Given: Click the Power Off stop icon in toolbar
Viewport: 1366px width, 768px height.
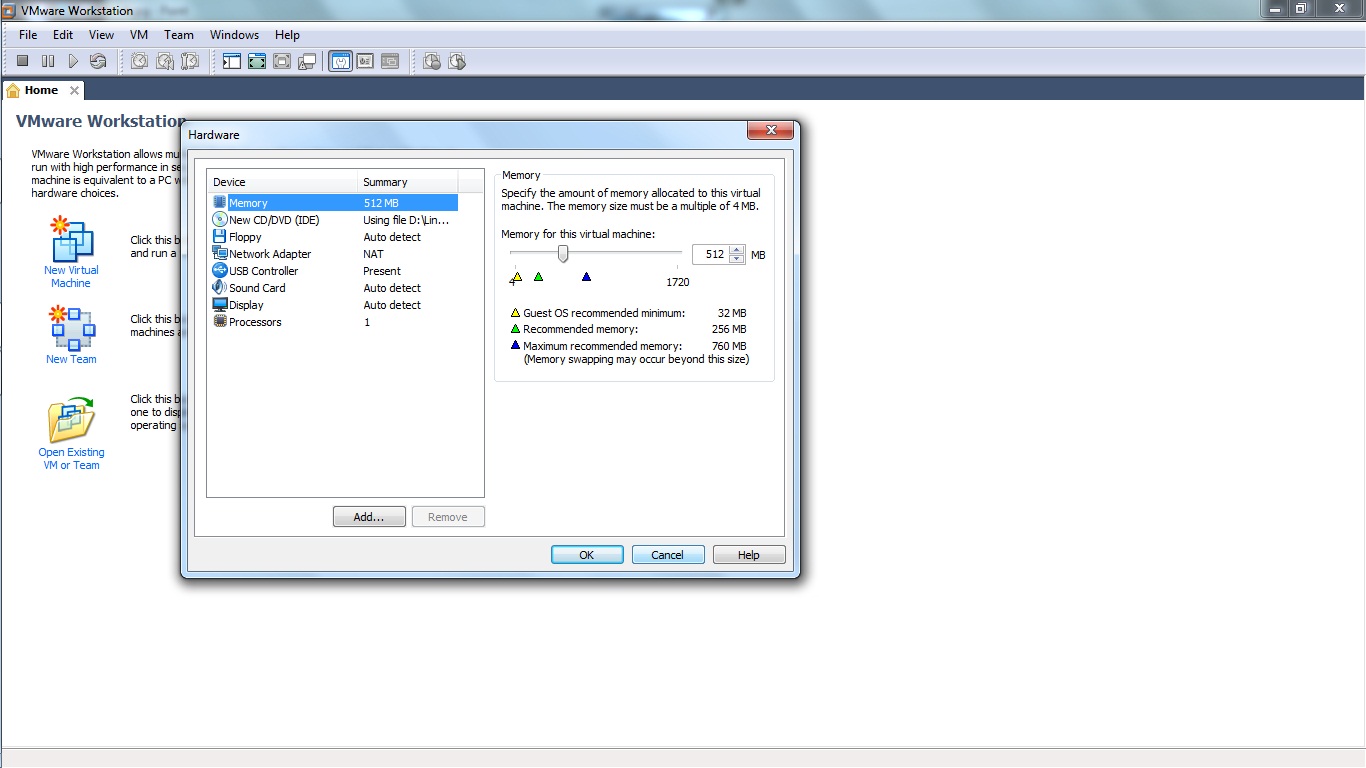Looking at the screenshot, I should tap(22, 61).
